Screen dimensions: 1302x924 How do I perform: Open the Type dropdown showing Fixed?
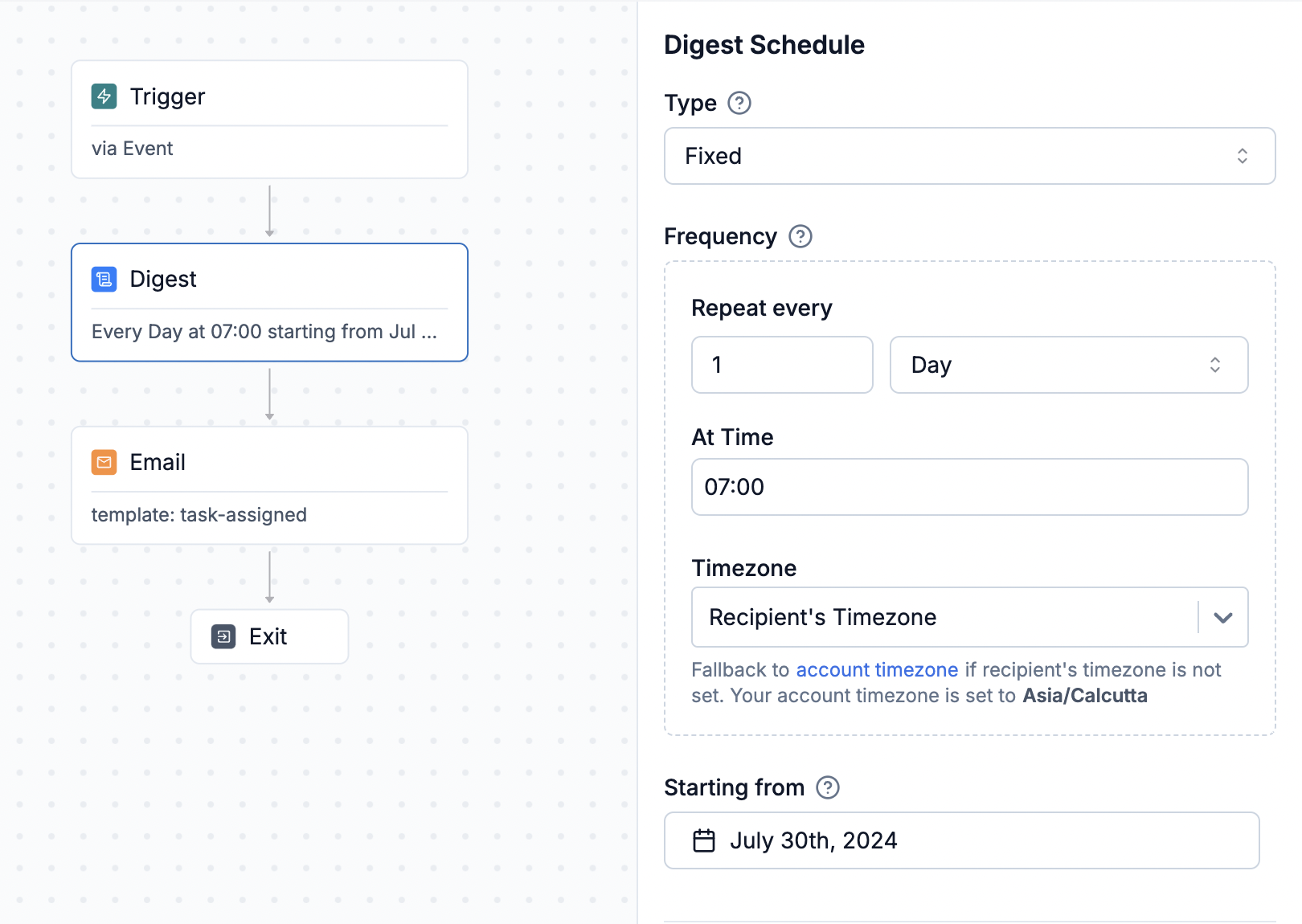[x=970, y=156]
